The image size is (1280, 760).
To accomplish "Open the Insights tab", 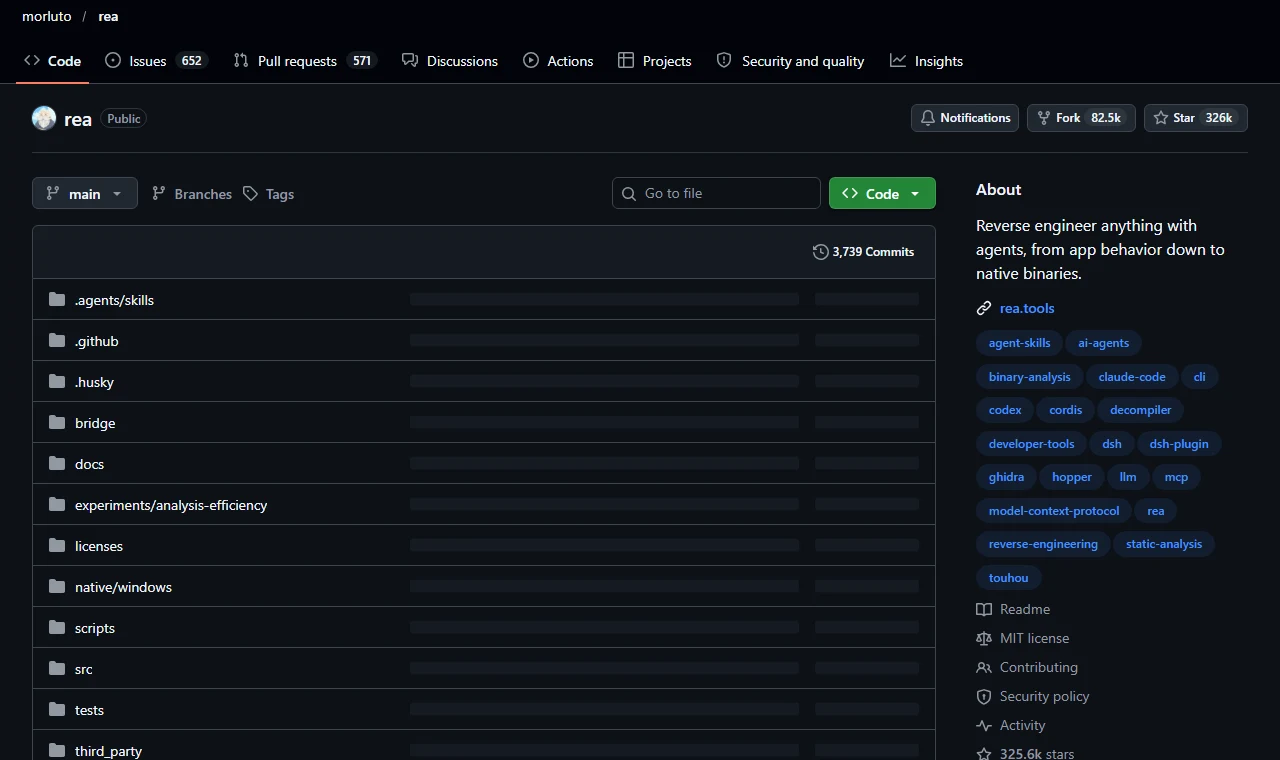I will coord(927,61).
